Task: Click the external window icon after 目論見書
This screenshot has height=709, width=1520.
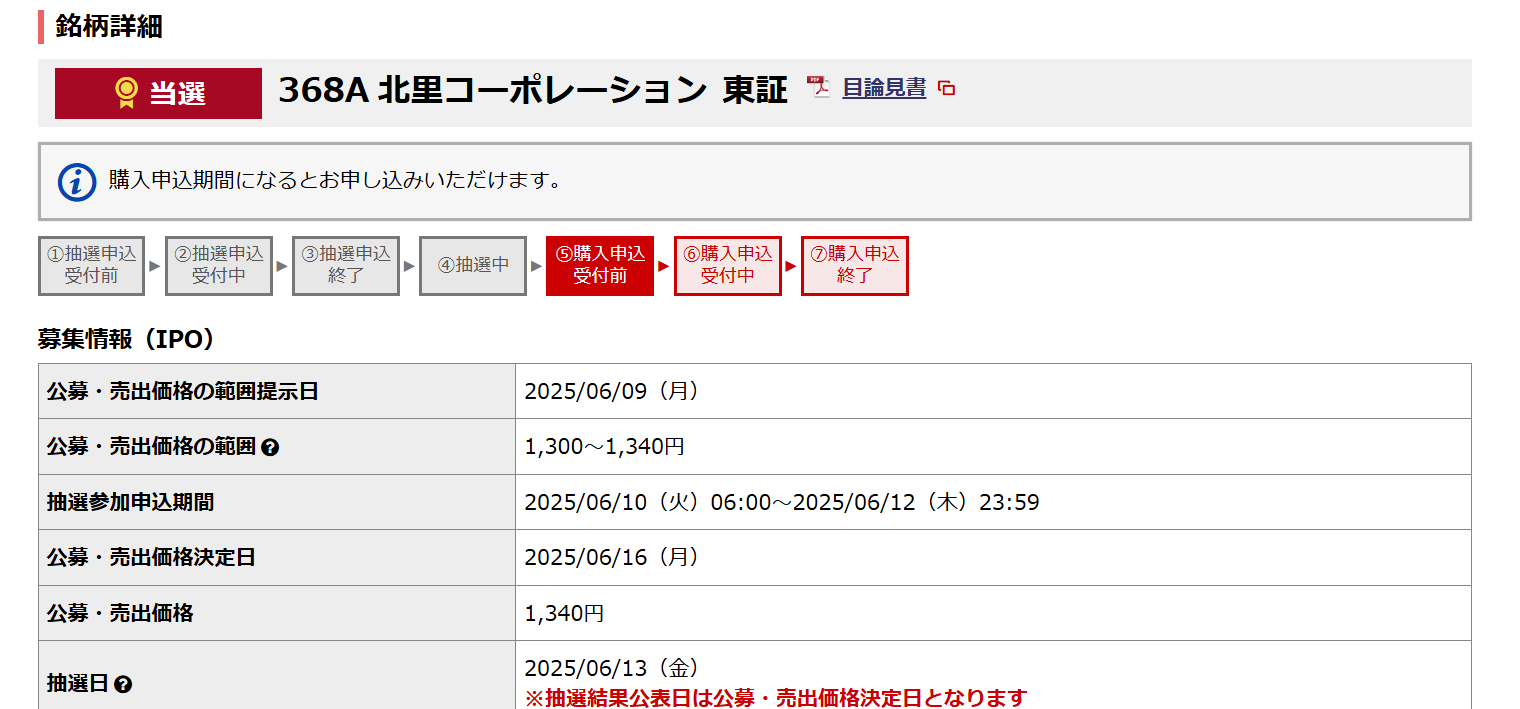Action: click(x=946, y=89)
